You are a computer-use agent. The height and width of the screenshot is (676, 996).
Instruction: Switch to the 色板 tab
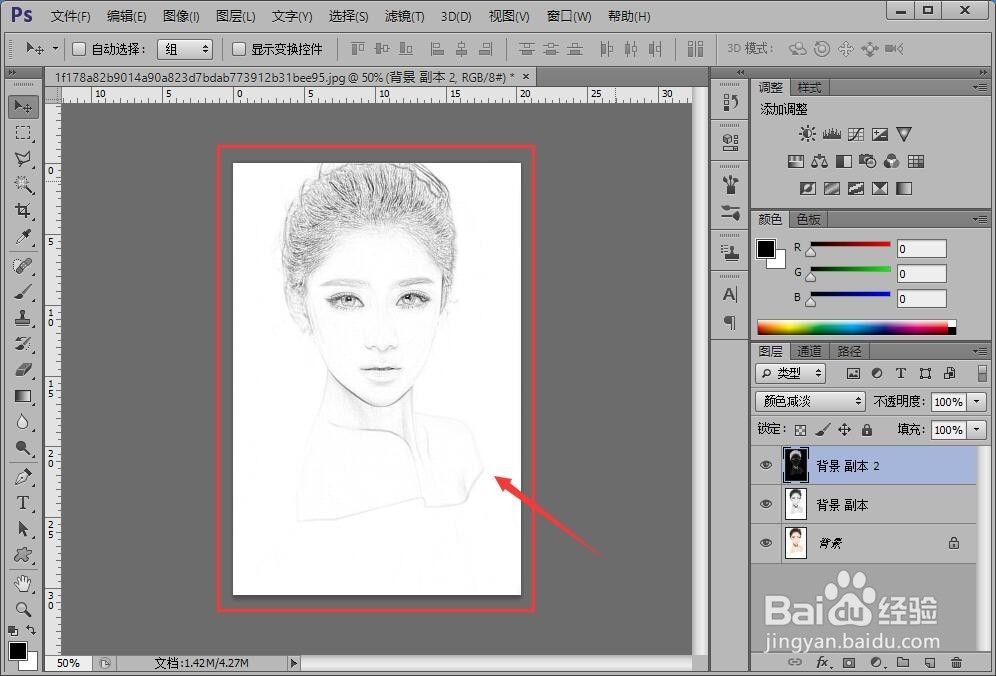click(809, 219)
